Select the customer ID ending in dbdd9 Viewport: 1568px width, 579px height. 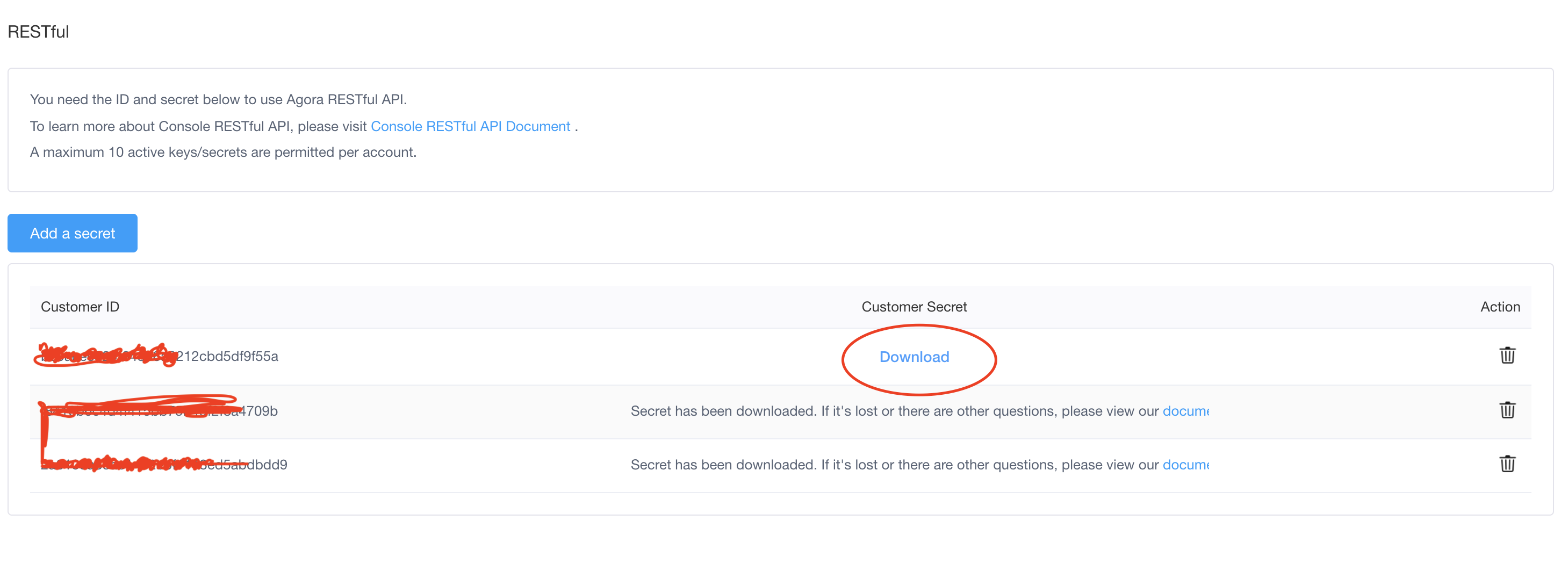point(164,465)
